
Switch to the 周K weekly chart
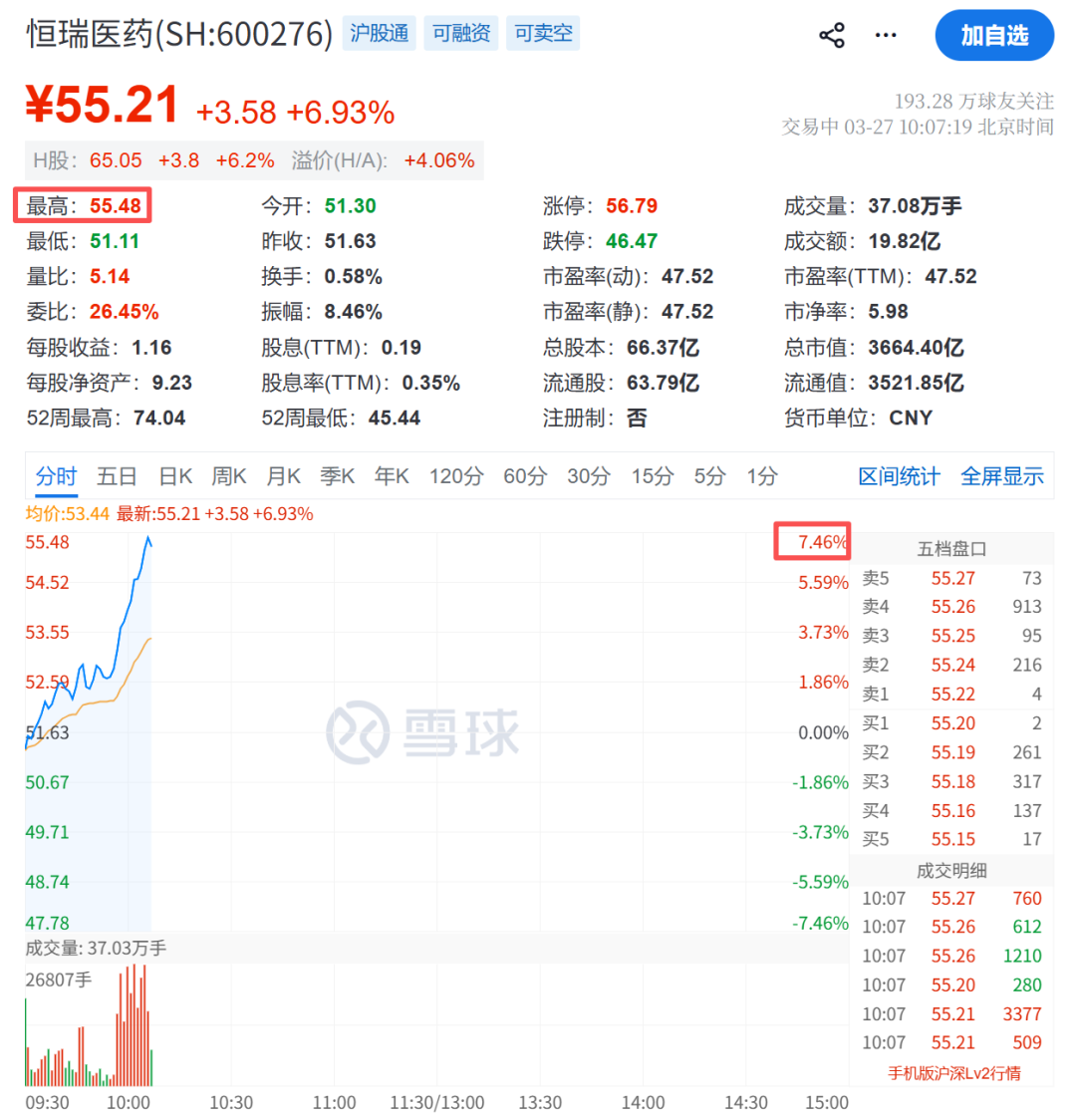coord(228,476)
